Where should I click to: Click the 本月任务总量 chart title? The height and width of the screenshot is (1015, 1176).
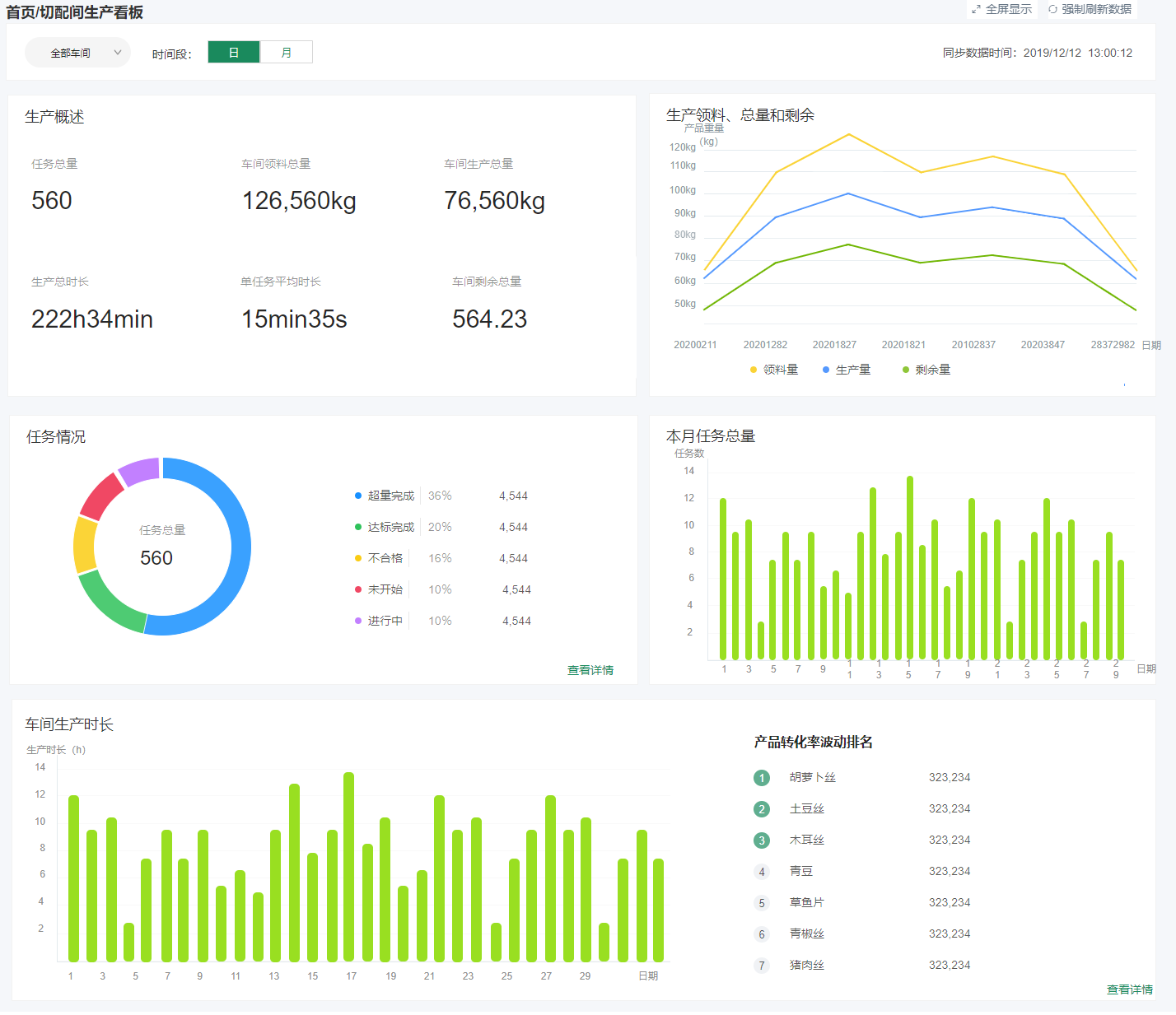[x=711, y=436]
